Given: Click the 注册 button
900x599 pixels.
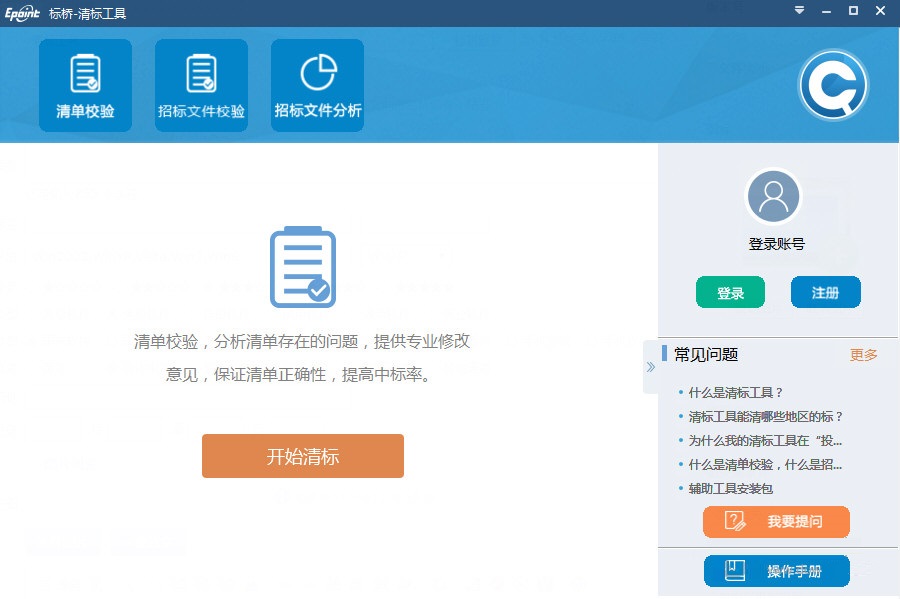Looking at the screenshot, I should [x=826, y=292].
